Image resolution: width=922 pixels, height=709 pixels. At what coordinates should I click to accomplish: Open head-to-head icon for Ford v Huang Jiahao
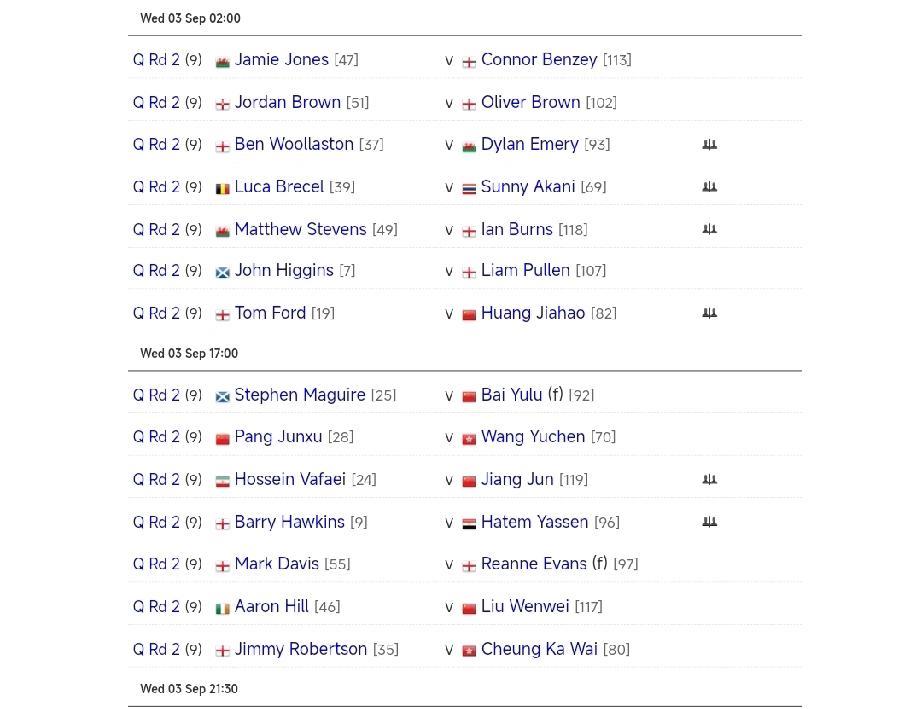(x=709, y=313)
